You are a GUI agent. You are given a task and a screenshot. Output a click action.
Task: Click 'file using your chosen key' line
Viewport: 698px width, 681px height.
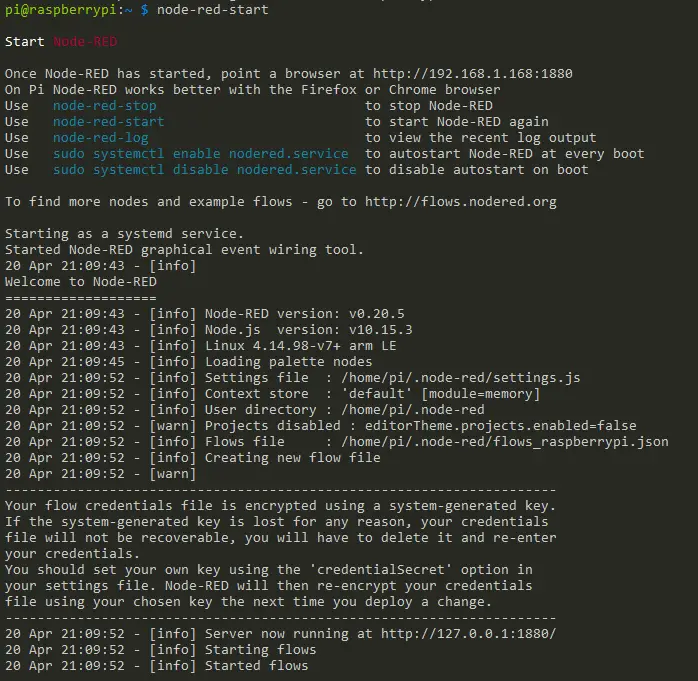pos(248,602)
